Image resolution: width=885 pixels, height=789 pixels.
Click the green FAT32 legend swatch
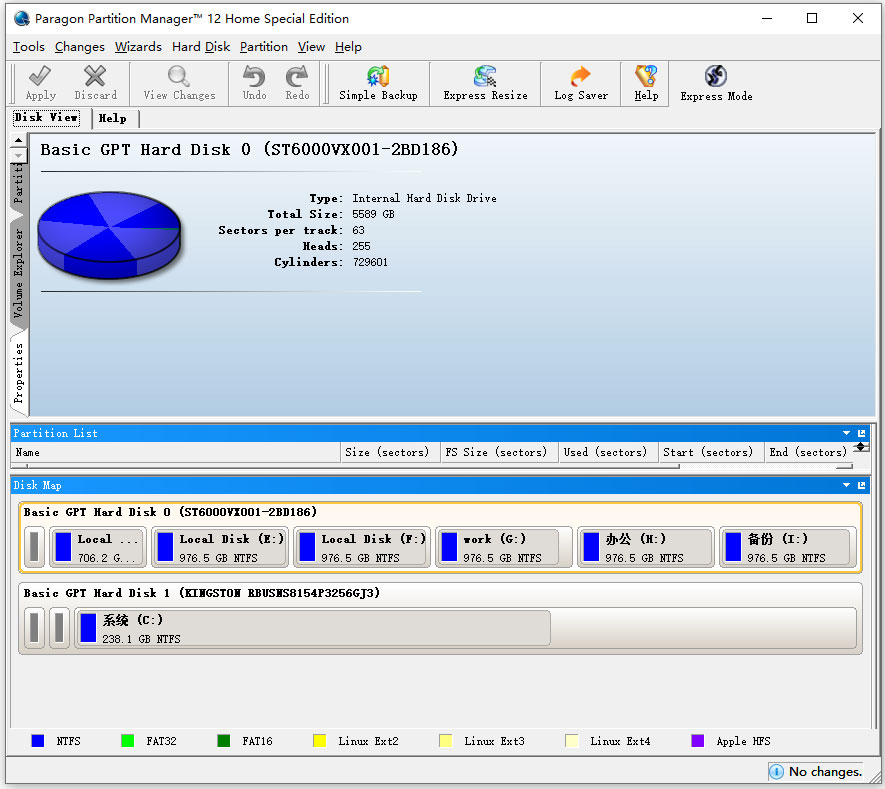tap(127, 741)
